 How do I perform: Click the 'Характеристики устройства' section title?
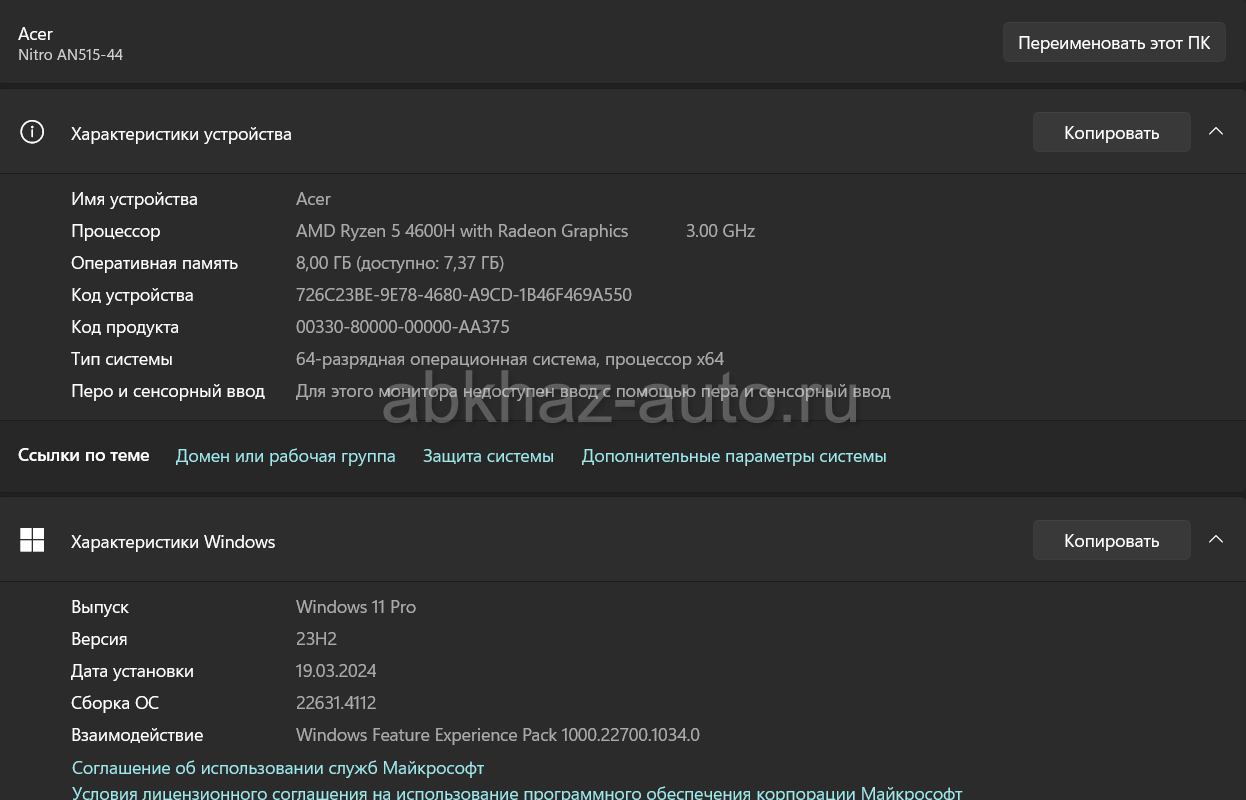[x=181, y=134]
